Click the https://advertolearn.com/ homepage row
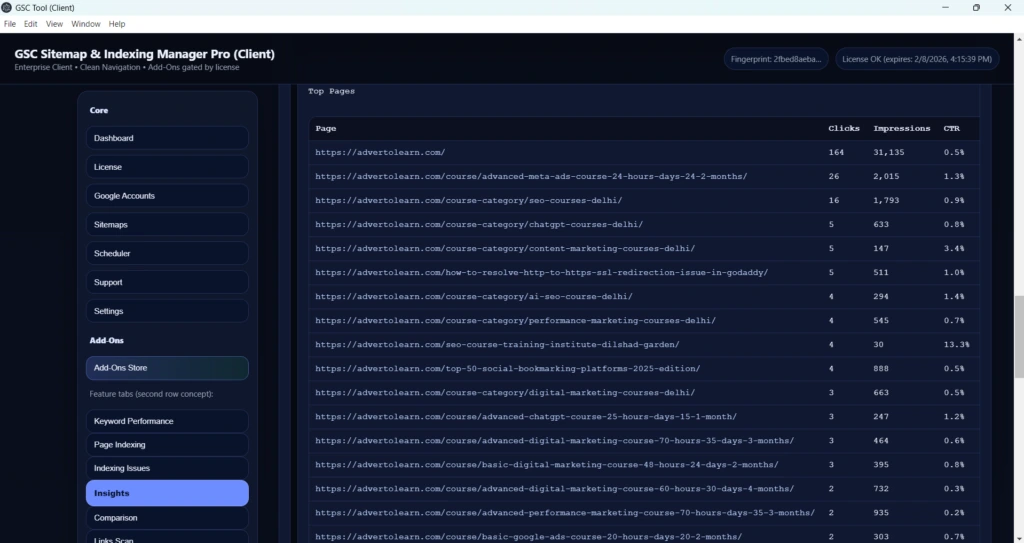1024x543 pixels. coord(644,152)
